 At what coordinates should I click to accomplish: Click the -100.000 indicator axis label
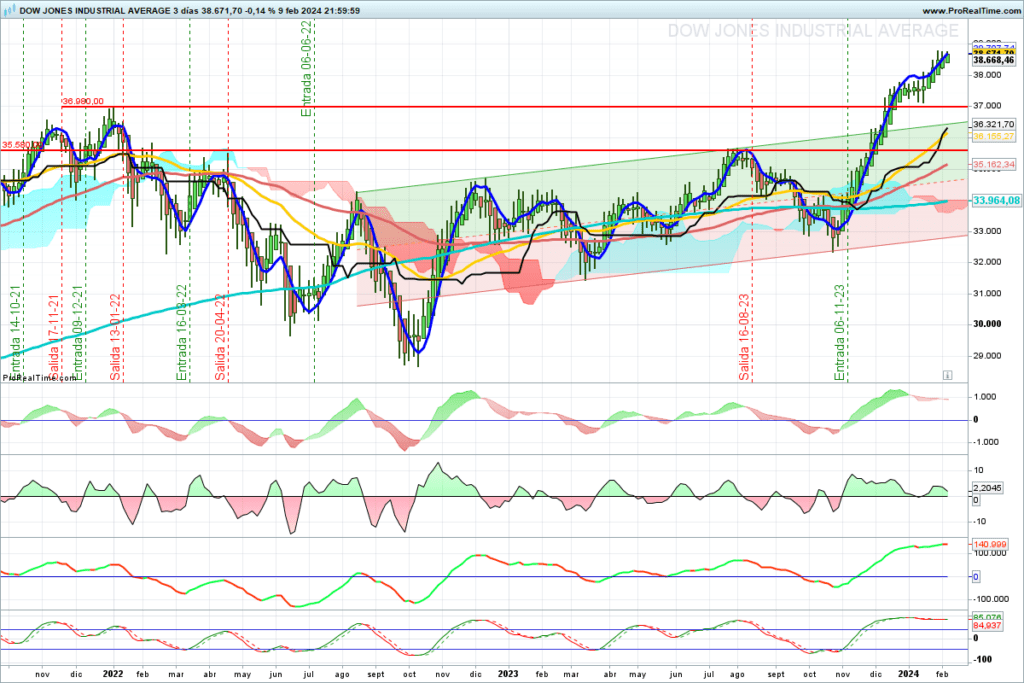[x=991, y=599]
